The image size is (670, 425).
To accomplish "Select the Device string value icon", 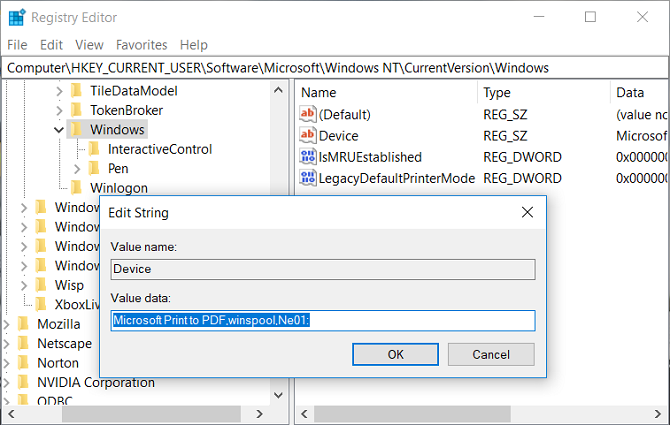I will click(x=307, y=135).
